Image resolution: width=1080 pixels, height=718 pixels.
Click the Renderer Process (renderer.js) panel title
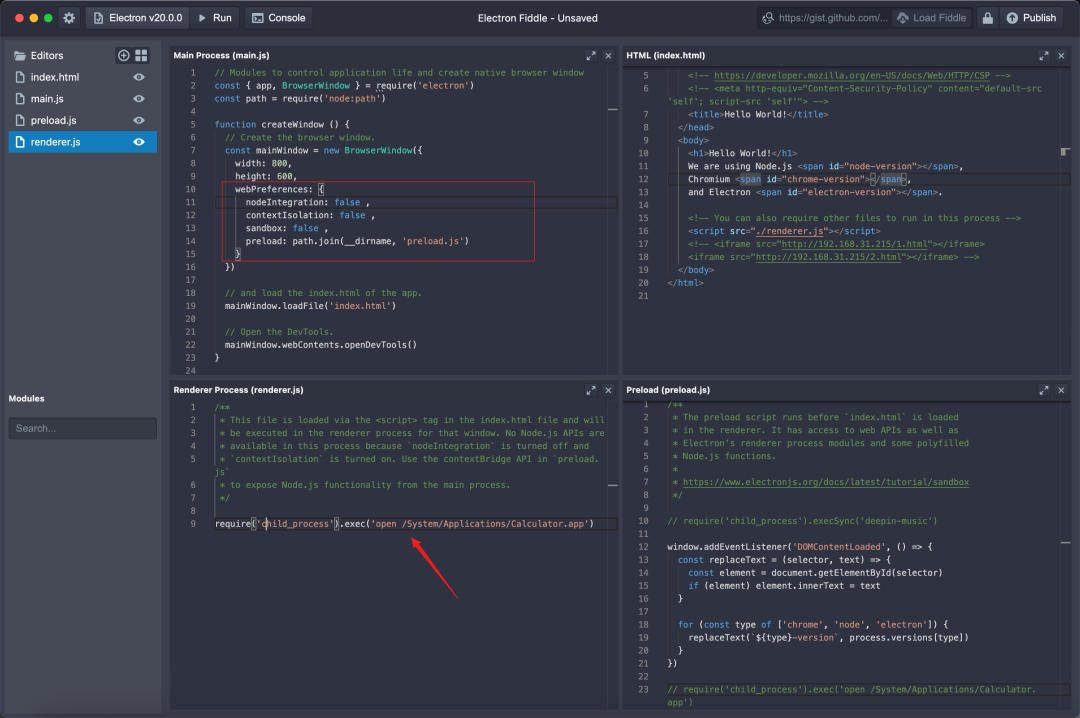coord(238,390)
